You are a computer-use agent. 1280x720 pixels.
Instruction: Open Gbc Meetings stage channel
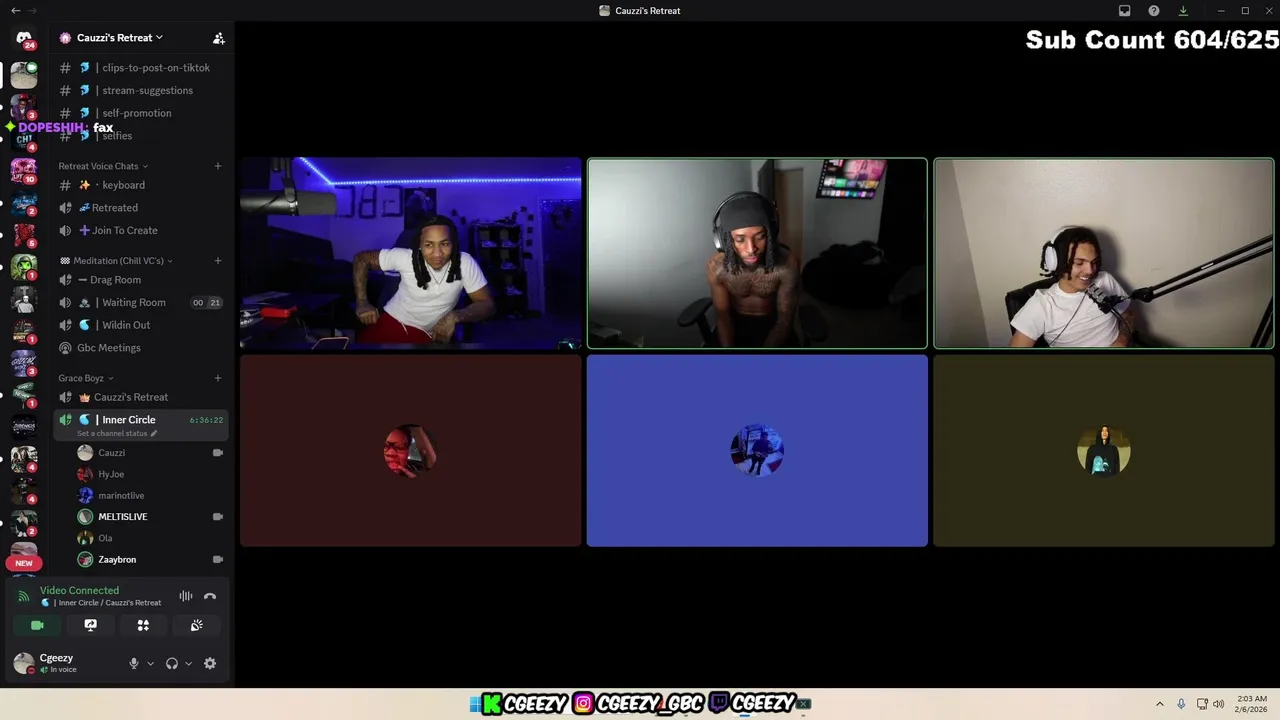point(140,348)
